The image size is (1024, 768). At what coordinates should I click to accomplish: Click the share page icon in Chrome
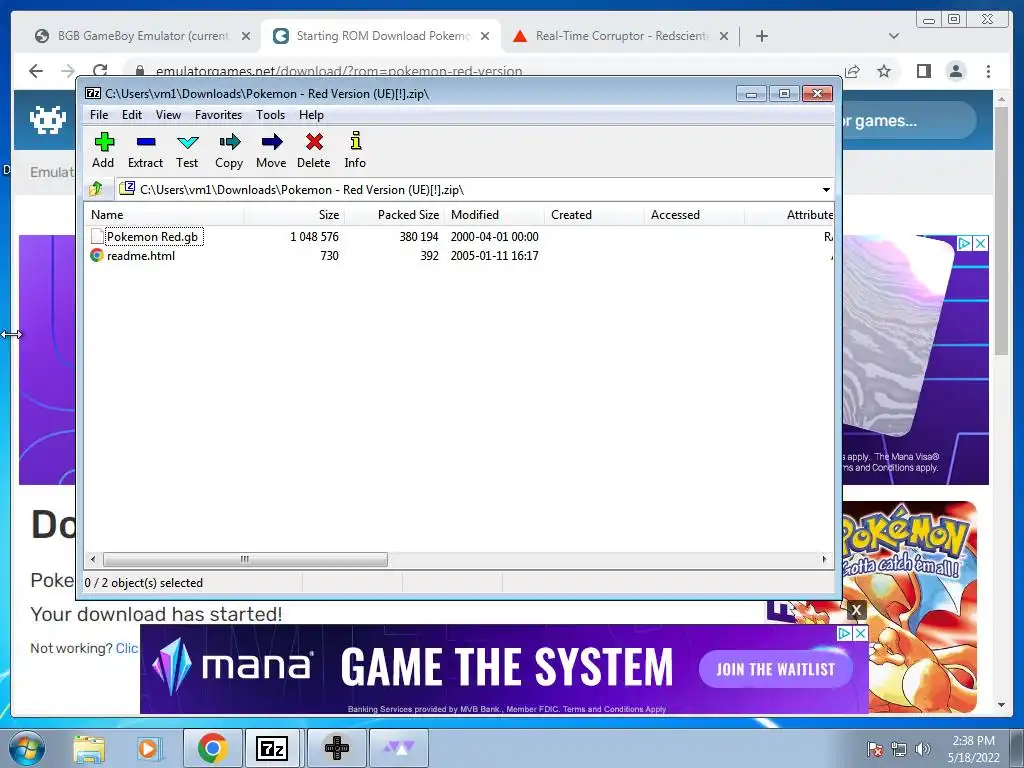(x=852, y=71)
